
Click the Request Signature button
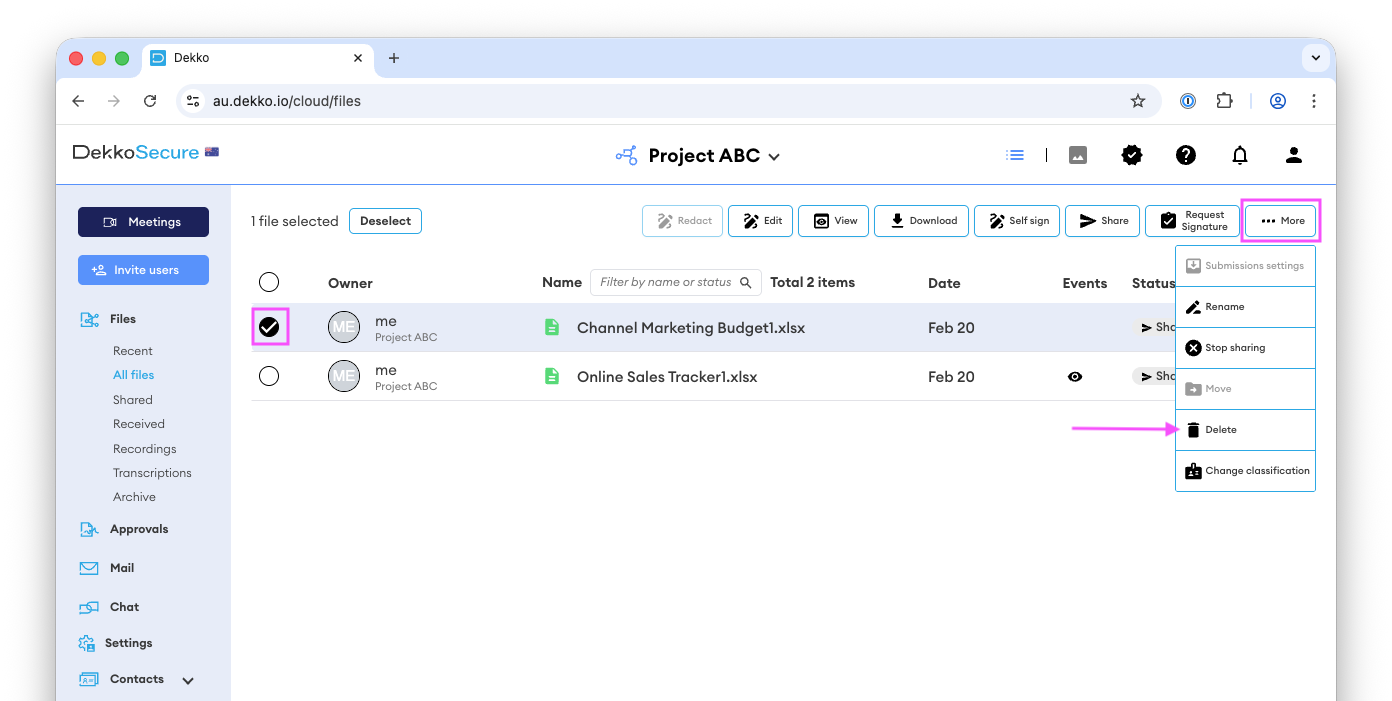click(x=1192, y=221)
